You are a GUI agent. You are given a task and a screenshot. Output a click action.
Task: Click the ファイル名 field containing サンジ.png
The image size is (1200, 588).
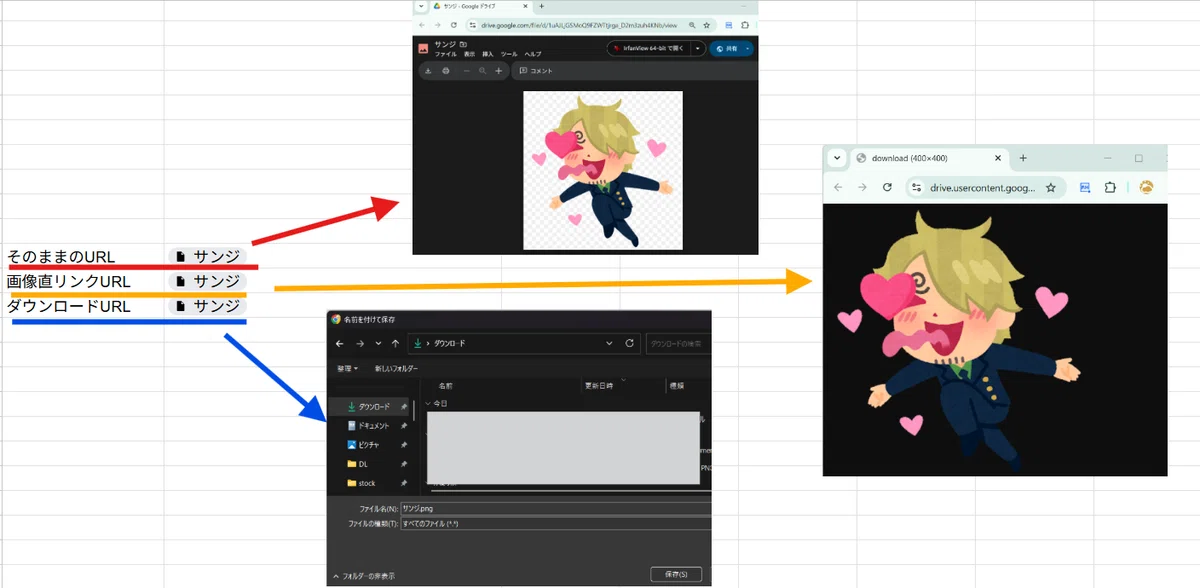point(555,508)
